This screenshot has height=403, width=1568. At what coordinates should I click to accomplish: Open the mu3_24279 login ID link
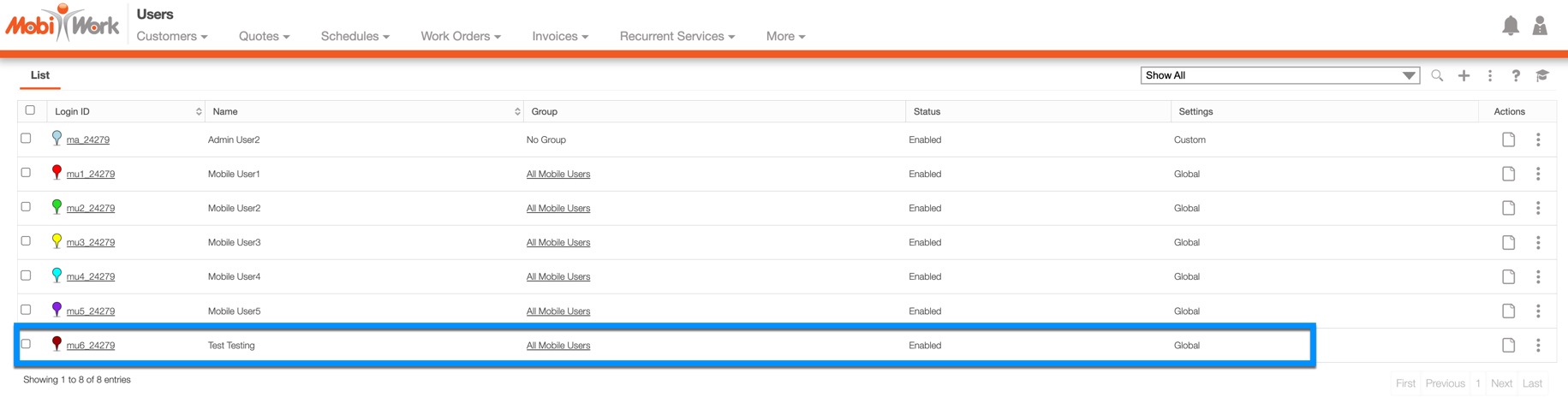click(x=91, y=243)
